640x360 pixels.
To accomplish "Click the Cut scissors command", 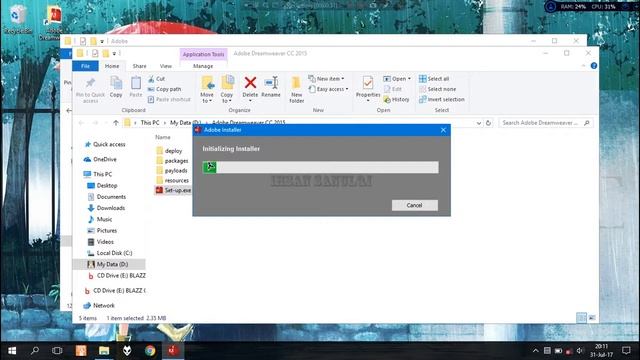I will click(156, 79).
